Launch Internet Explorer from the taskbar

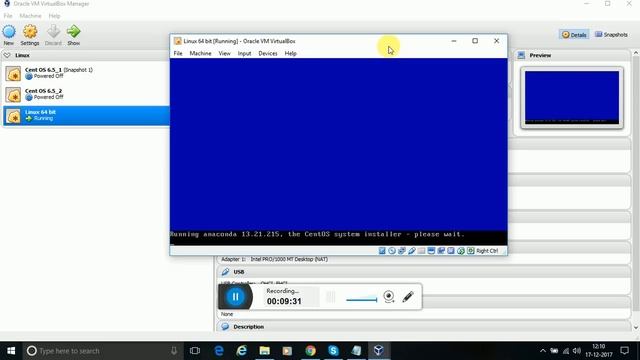click(242, 351)
